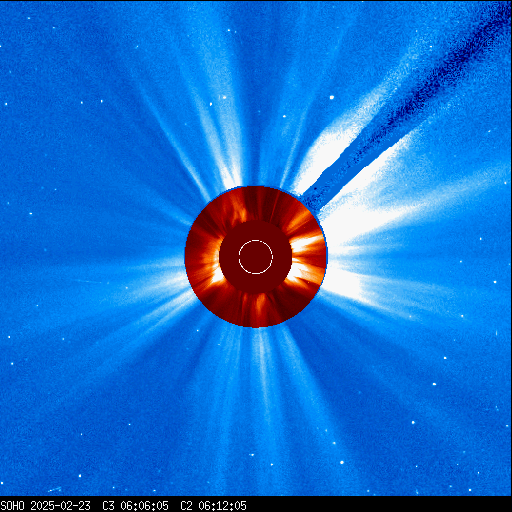This screenshot has height=512, width=512.
Task: Click the bright white patch lower left in red ring
Action: coord(217,277)
